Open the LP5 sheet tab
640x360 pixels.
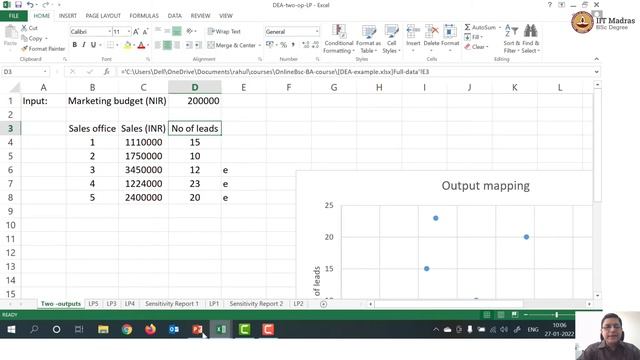tap(93, 304)
